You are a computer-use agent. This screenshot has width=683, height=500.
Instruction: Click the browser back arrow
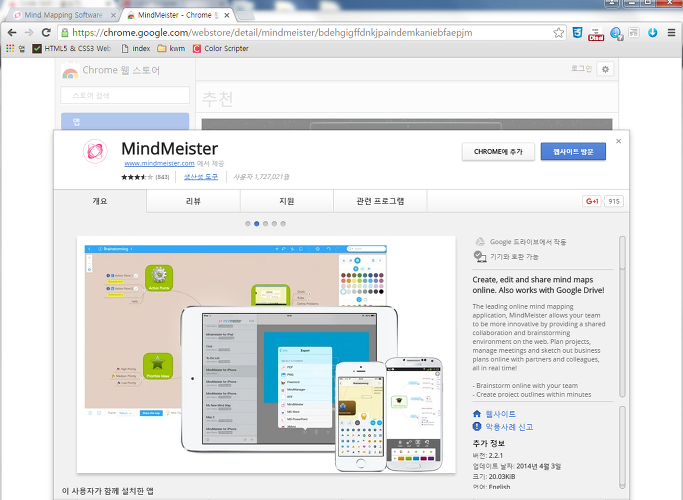click(12, 33)
